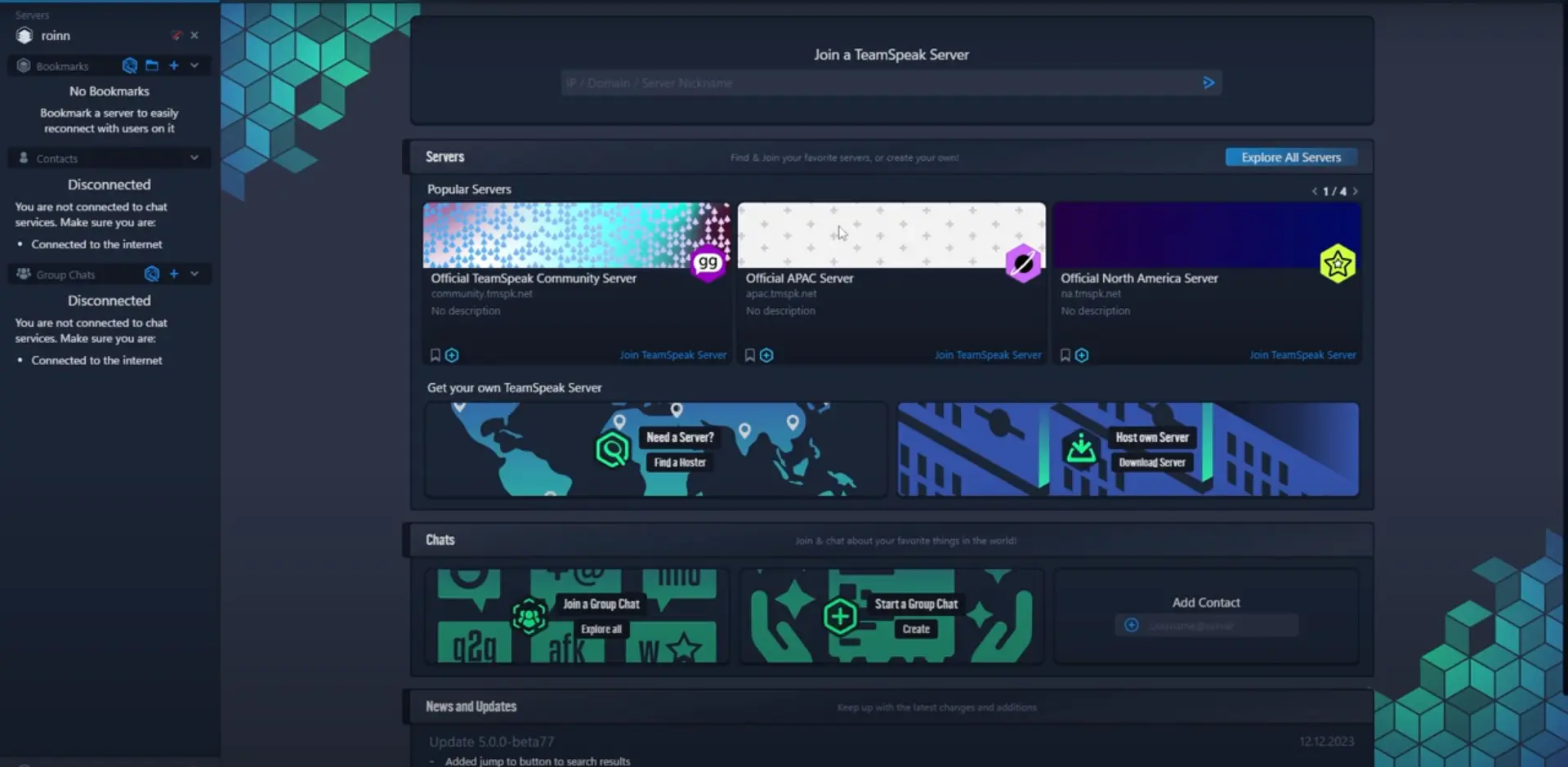Viewport: 1568px width, 767px height.
Task: Click the green download icon on Host own Server banner
Action: tap(1081, 448)
